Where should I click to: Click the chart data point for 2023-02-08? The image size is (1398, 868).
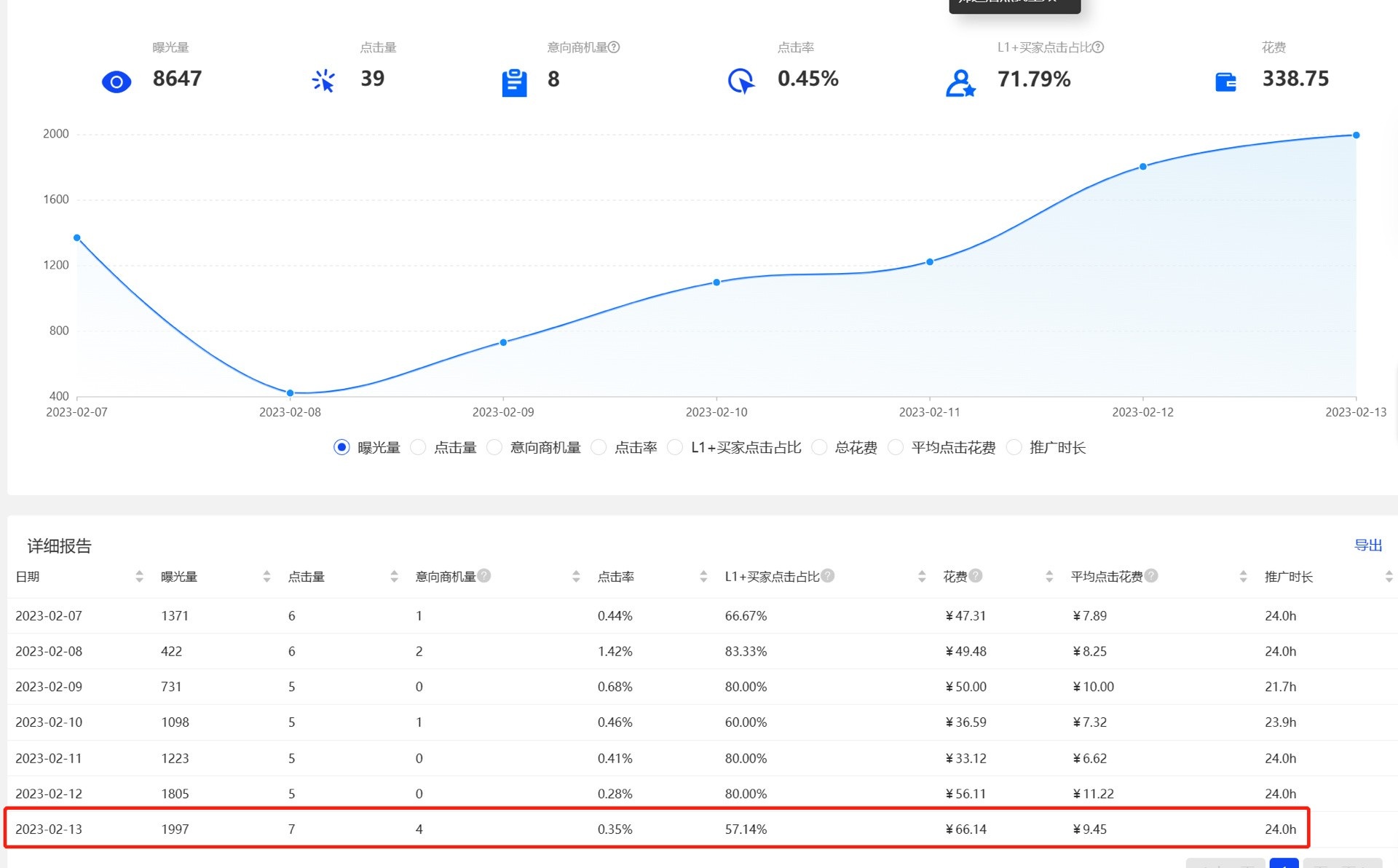click(x=291, y=393)
